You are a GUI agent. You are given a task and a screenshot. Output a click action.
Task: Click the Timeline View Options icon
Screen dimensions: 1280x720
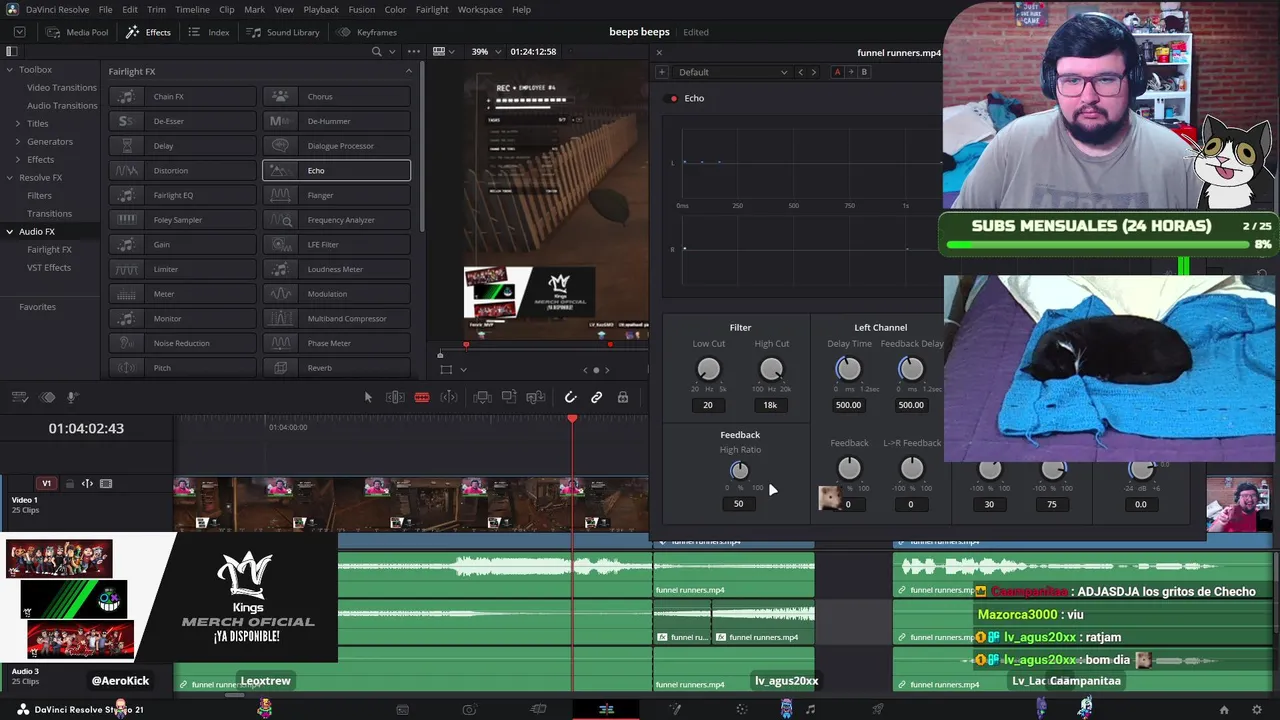(x=20, y=397)
